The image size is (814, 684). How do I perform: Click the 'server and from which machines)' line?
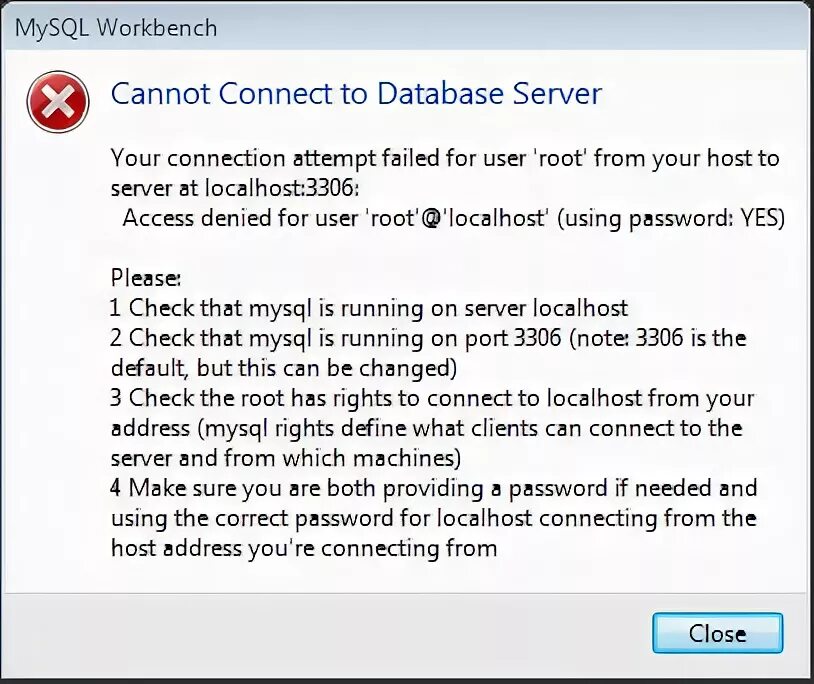pyautogui.click(x=286, y=458)
